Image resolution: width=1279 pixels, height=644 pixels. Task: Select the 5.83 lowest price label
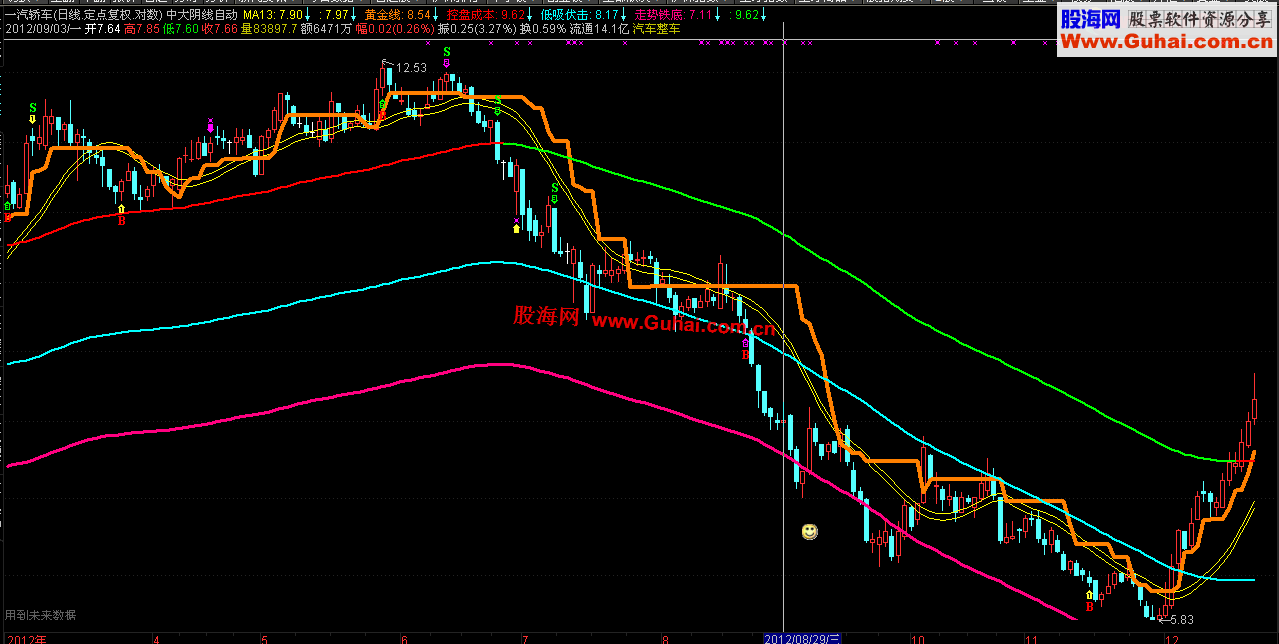(1181, 620)
